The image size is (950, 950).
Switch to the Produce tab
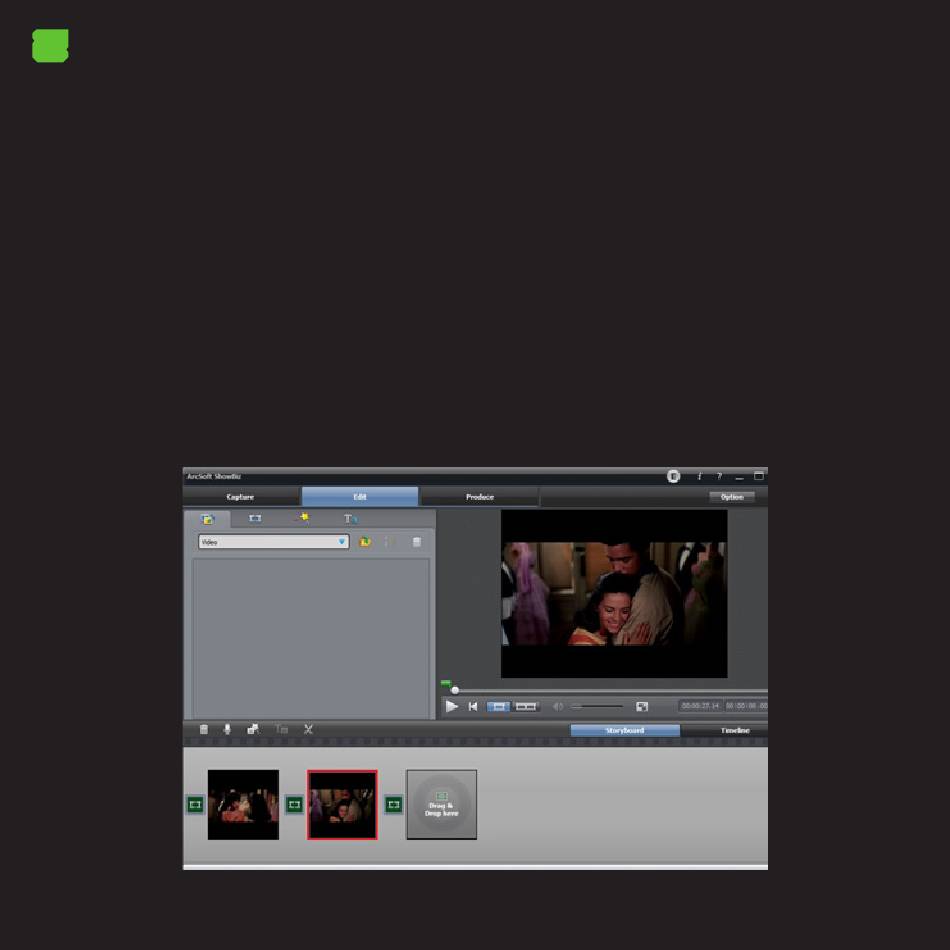pyautogui.click(x=479, y=497)
